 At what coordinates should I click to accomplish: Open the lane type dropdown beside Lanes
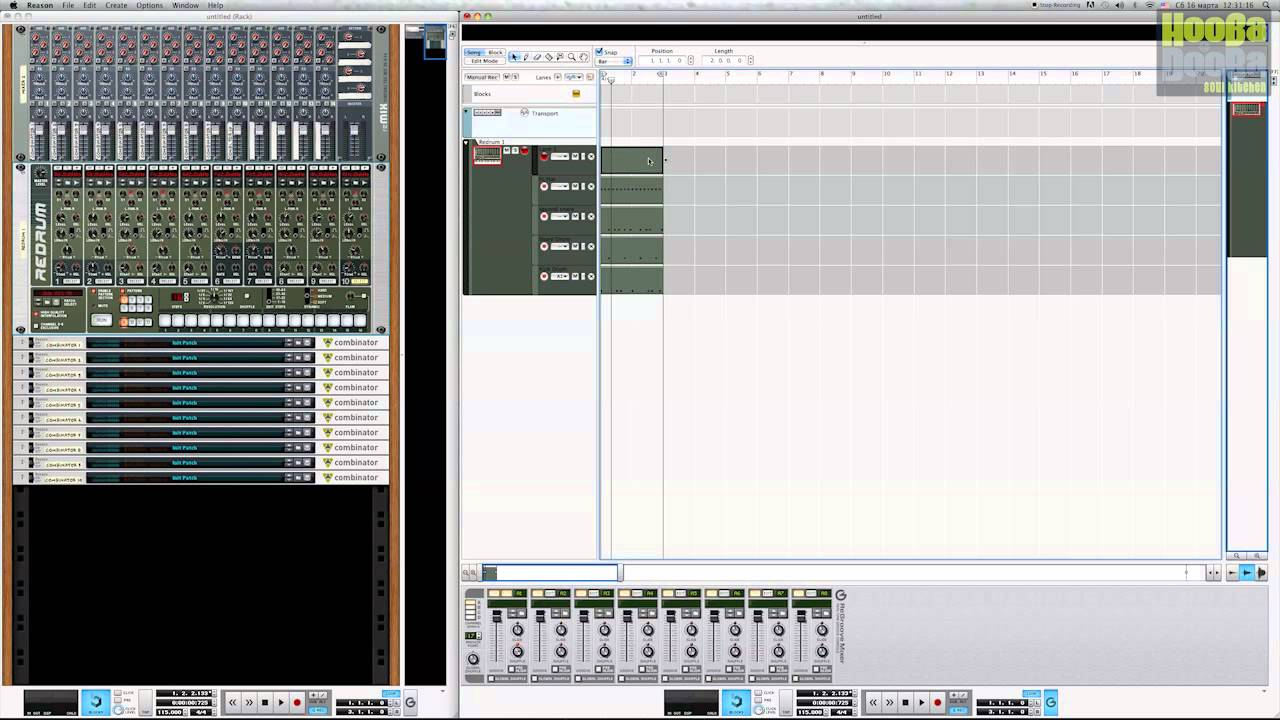(x=574, y=77)
